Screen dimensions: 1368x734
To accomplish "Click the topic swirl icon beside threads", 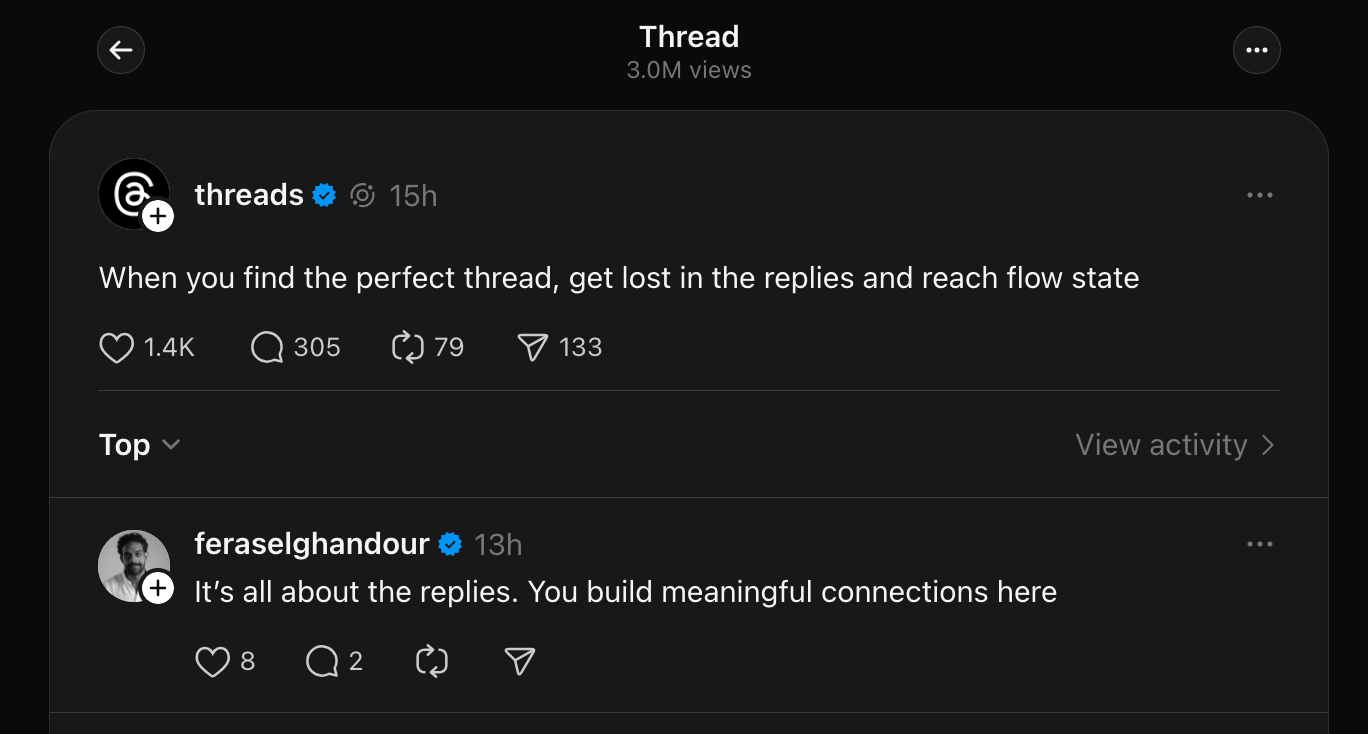I will click(362, 196).
